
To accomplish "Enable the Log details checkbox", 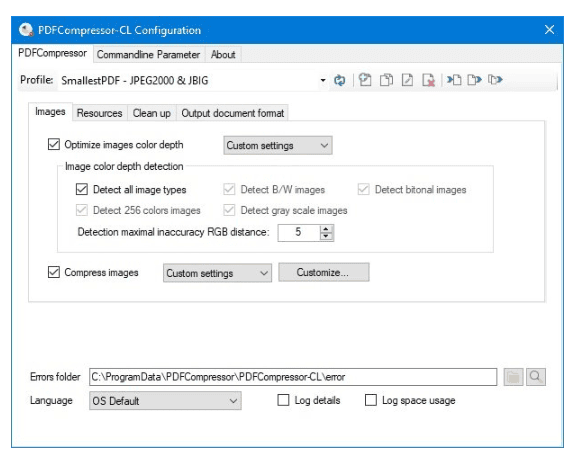I will click(283, 400).
